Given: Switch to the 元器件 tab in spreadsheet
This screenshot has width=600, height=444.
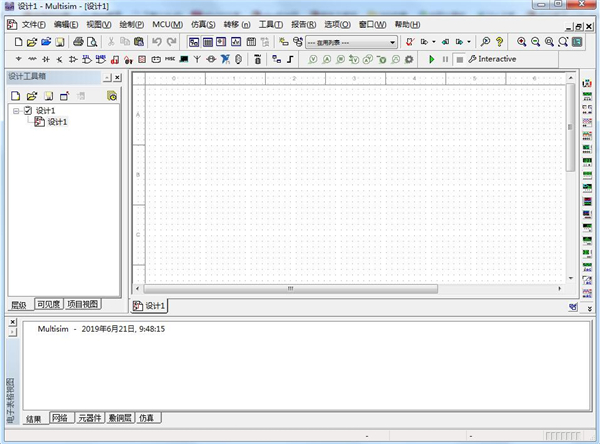Looking at the screenshot, I should [90, 417].
